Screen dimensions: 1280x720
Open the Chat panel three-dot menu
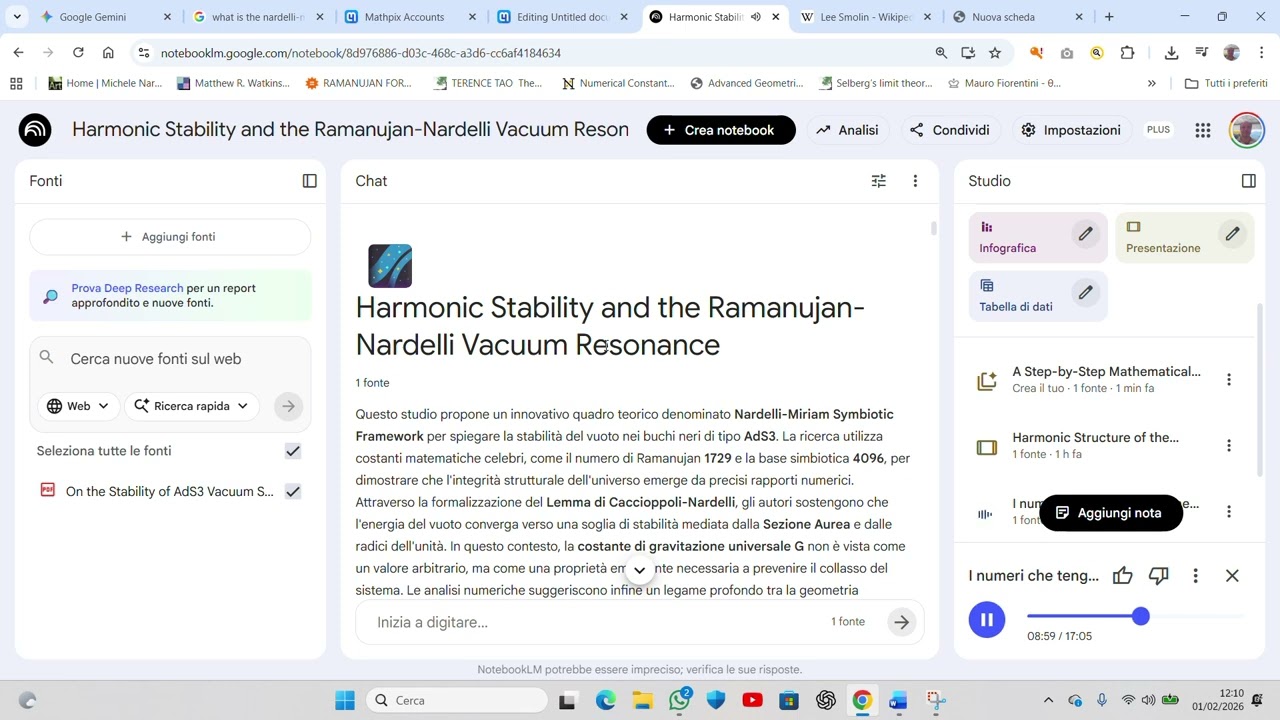[x=915, y=181]
